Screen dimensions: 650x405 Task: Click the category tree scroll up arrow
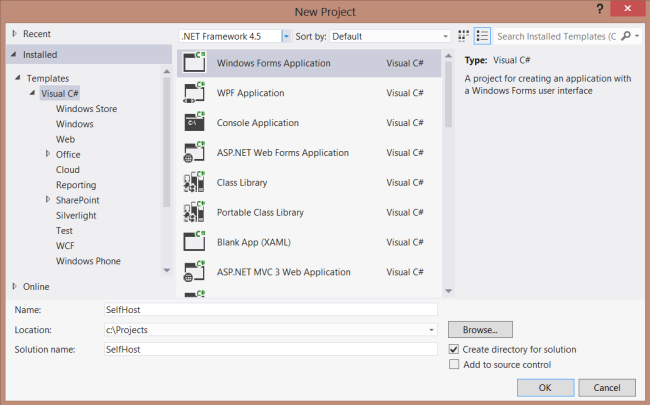[x=167, y=72]
